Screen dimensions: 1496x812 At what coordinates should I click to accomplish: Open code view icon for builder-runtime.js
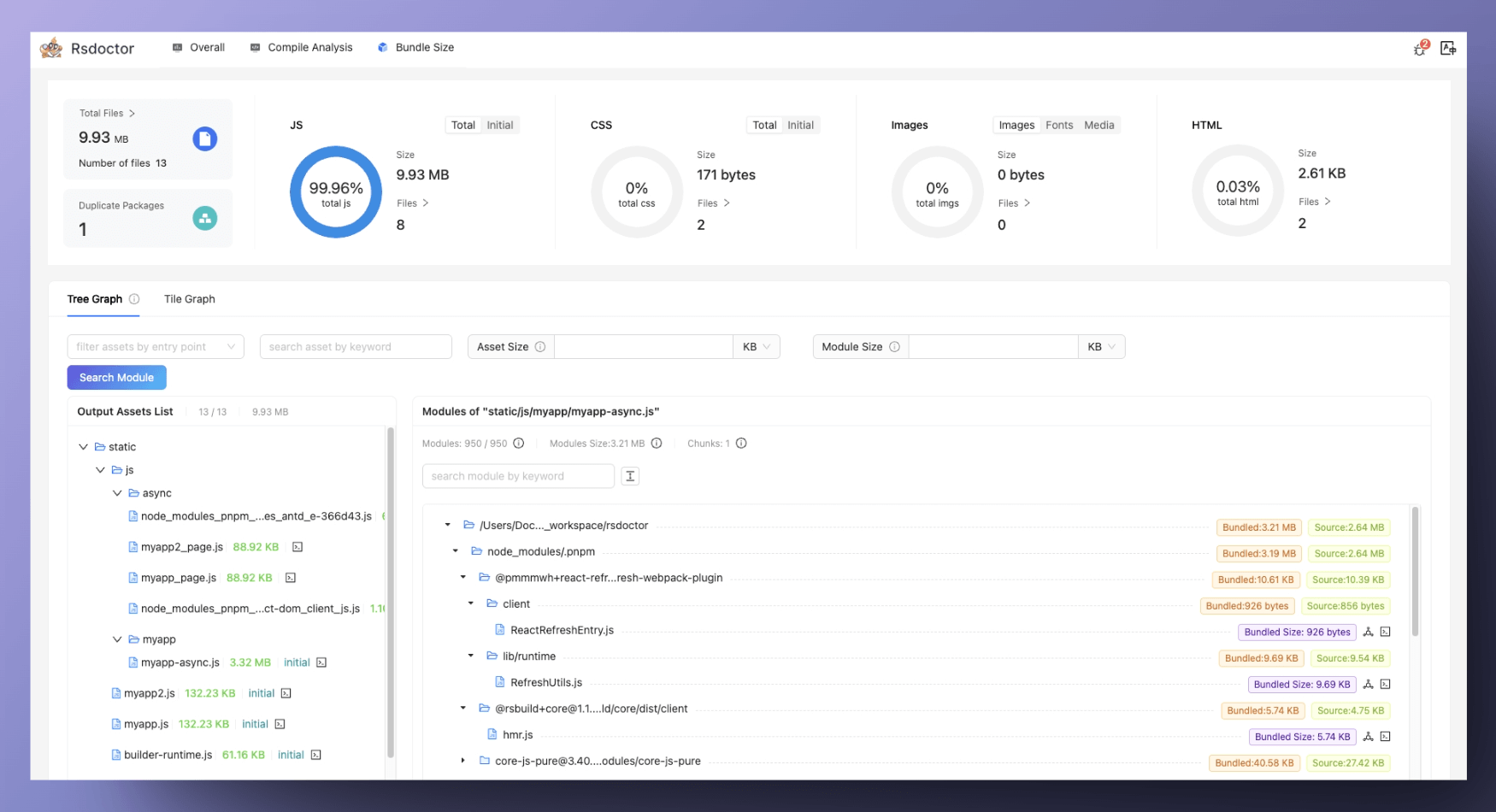316,755
